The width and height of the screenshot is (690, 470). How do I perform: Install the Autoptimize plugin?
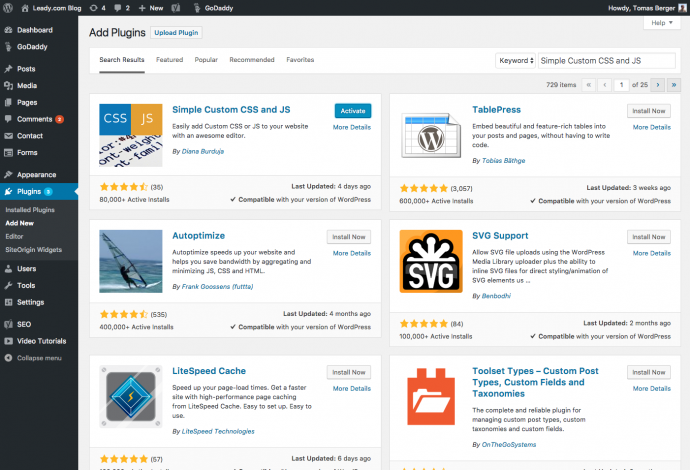[x=349, y=237]
